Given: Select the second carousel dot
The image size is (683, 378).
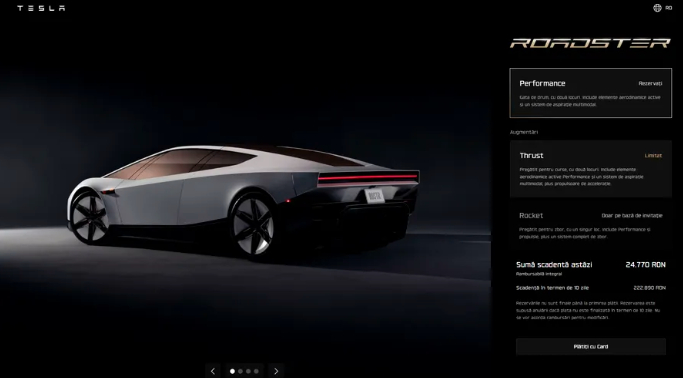Looking at the screenshot, I should [x=240, y=371].
